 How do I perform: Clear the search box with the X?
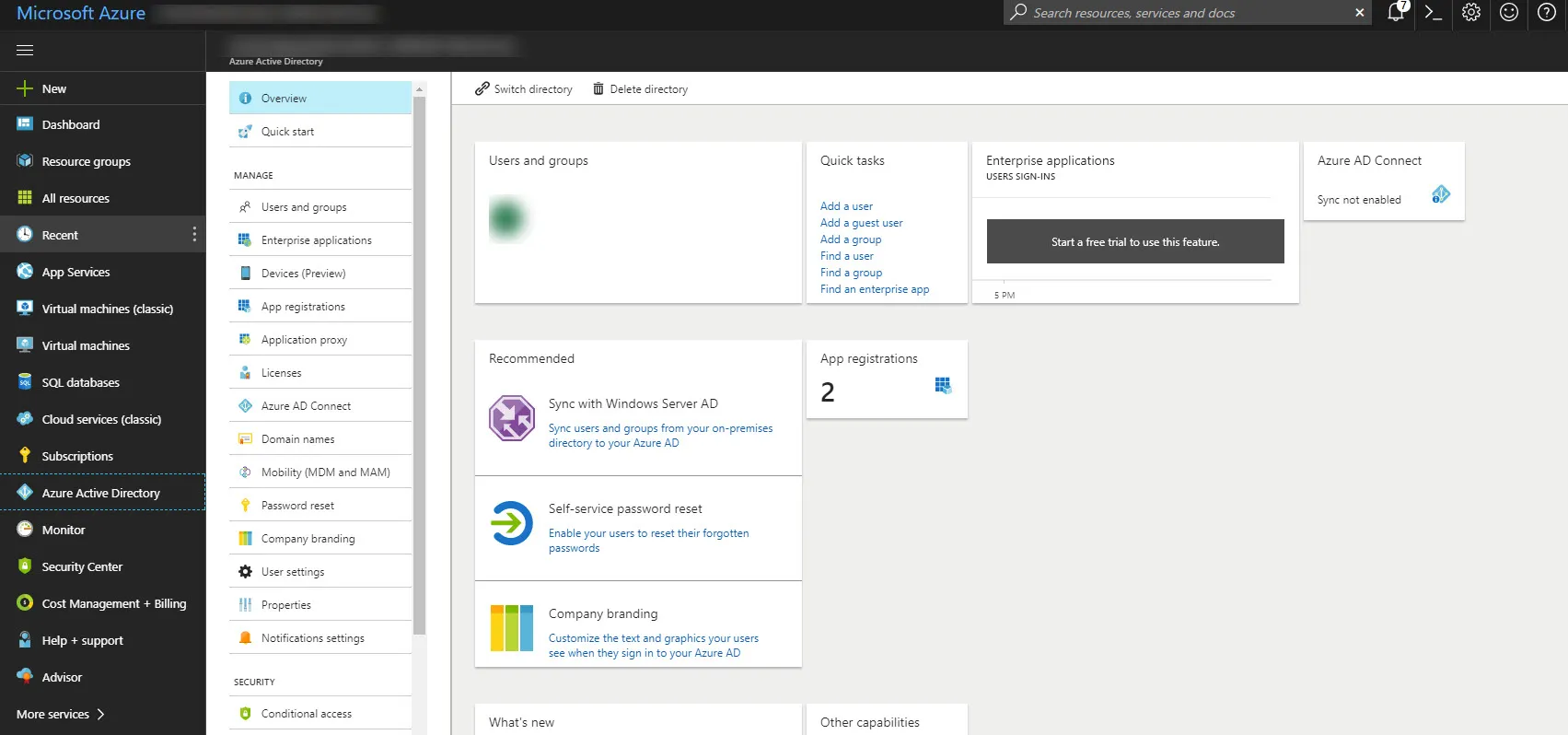tap(1359, 13)
